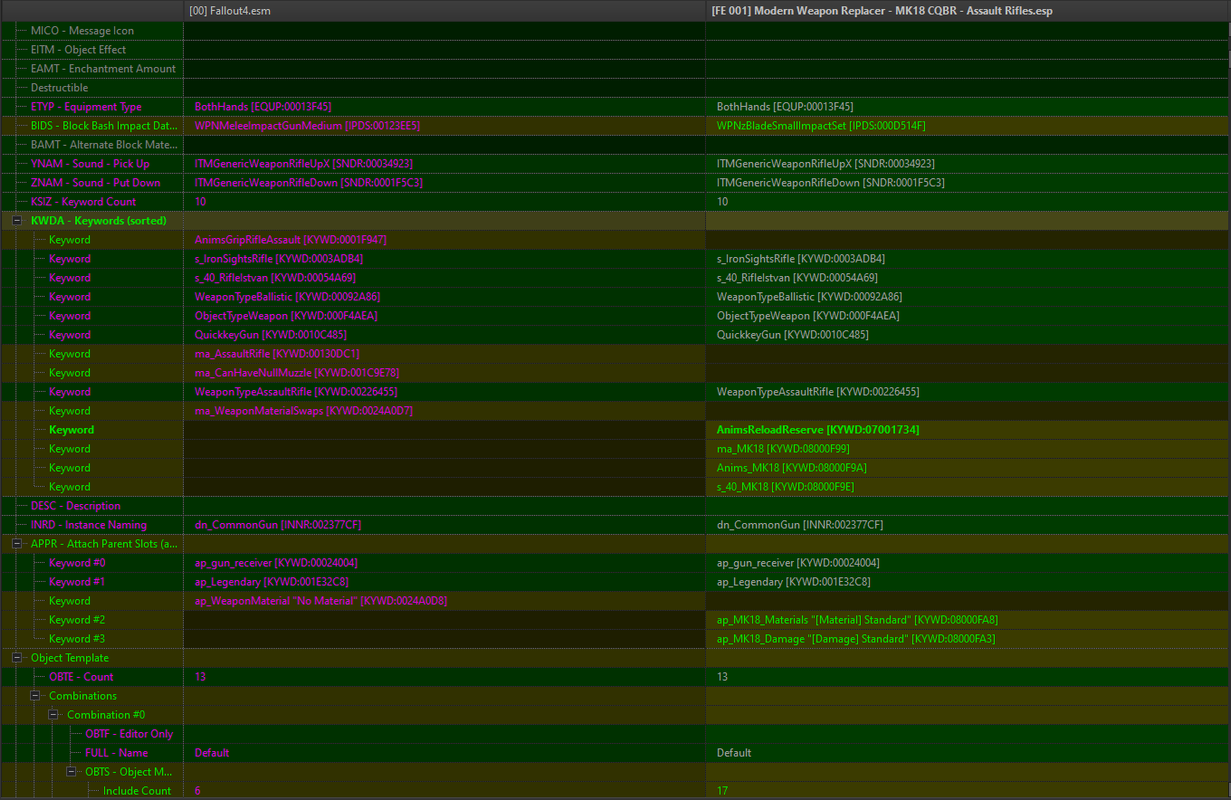Image resolution: width=1231 pixels, height=800 pixels.
Task: Click Include Count value 6
Action: pos(198,790)
